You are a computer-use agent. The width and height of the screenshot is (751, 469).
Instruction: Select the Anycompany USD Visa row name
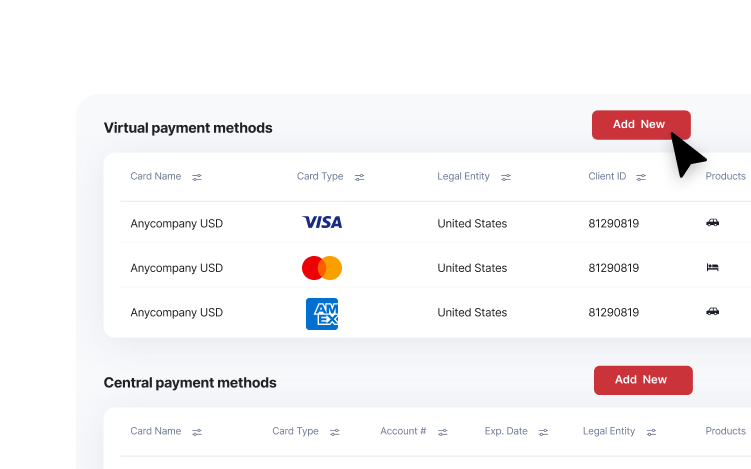pyautogui.click(x=176, y=224)
